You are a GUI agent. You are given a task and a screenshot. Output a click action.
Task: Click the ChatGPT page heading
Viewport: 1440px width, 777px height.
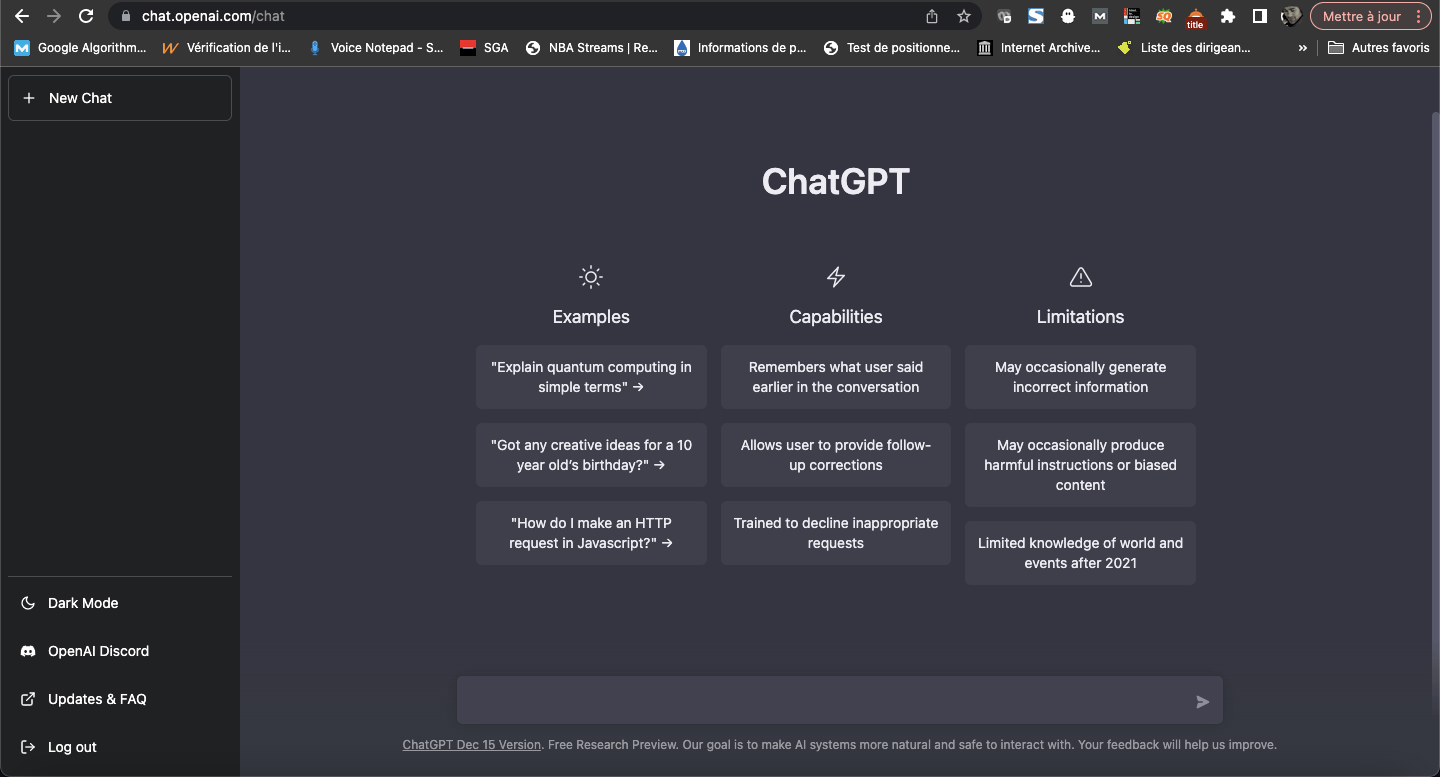click(x=836, y=181)
